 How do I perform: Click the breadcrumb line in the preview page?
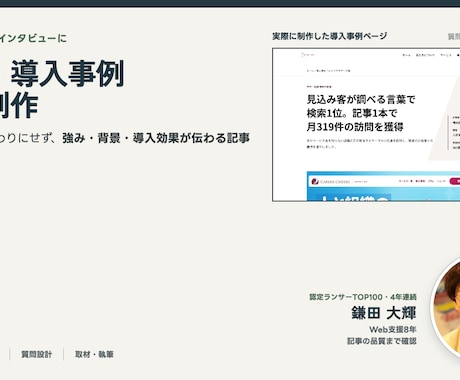[328, 71]
